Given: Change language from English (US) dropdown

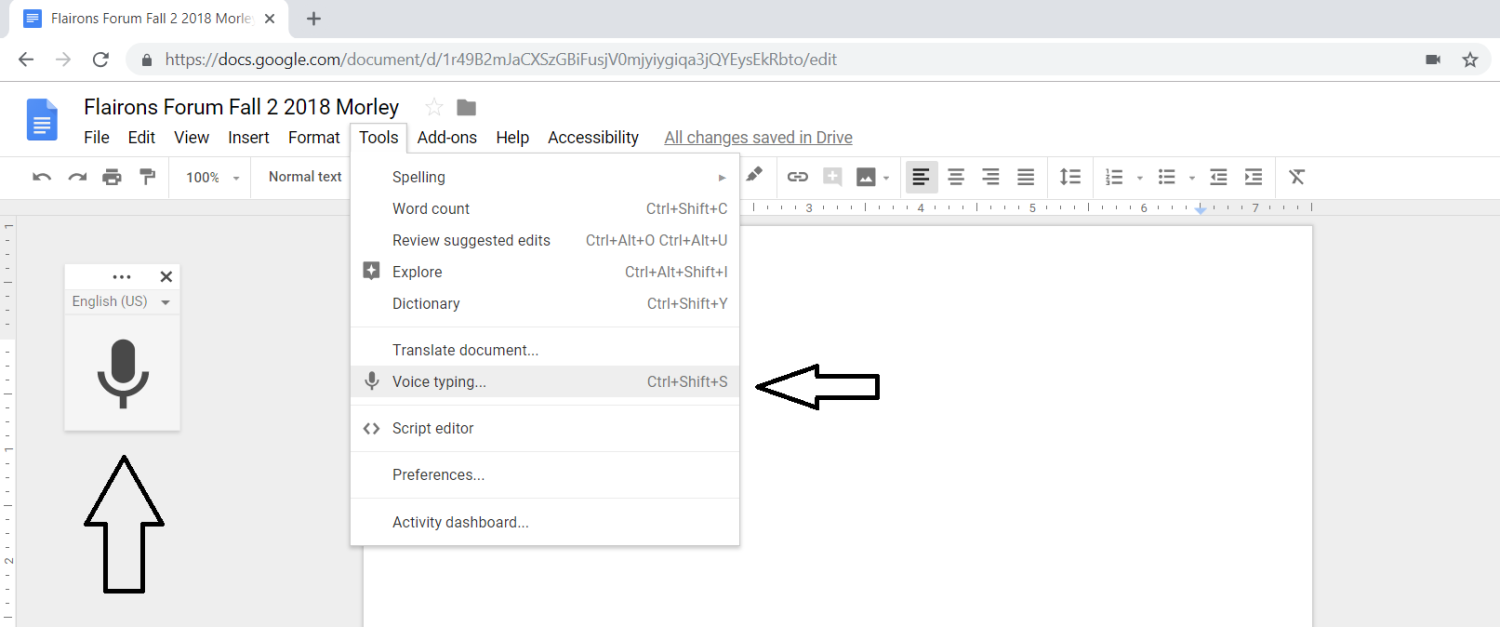Looking at the screenshot, I should (x=122, y=301).
